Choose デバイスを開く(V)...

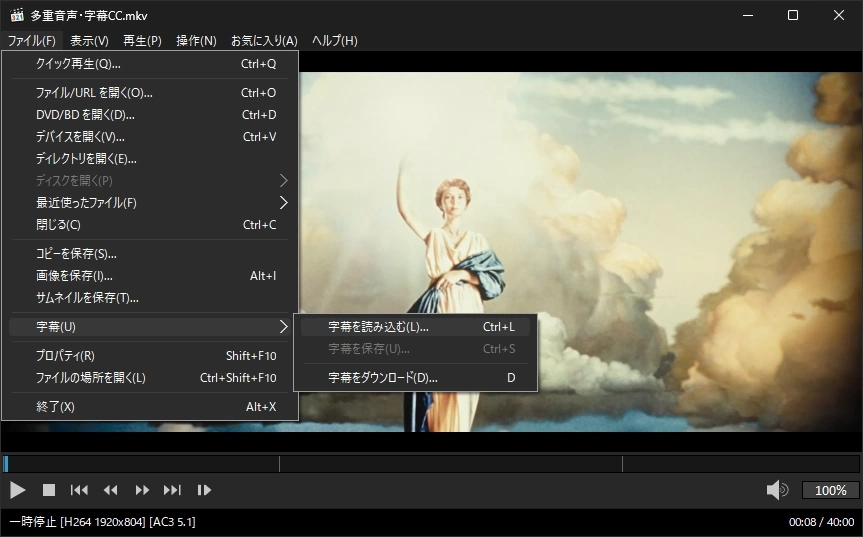(150, 137)
